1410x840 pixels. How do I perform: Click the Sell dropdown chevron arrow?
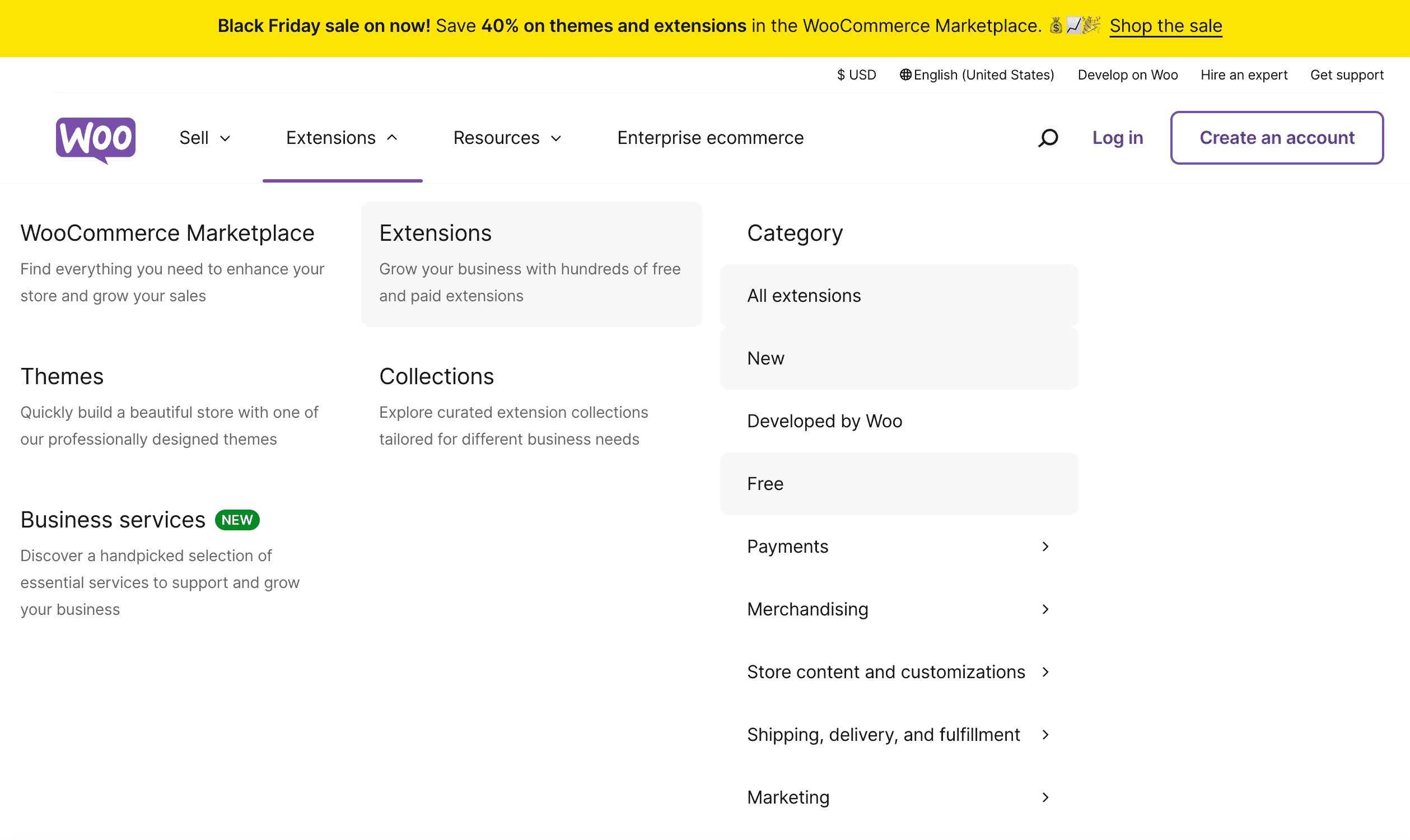[225, 138]
